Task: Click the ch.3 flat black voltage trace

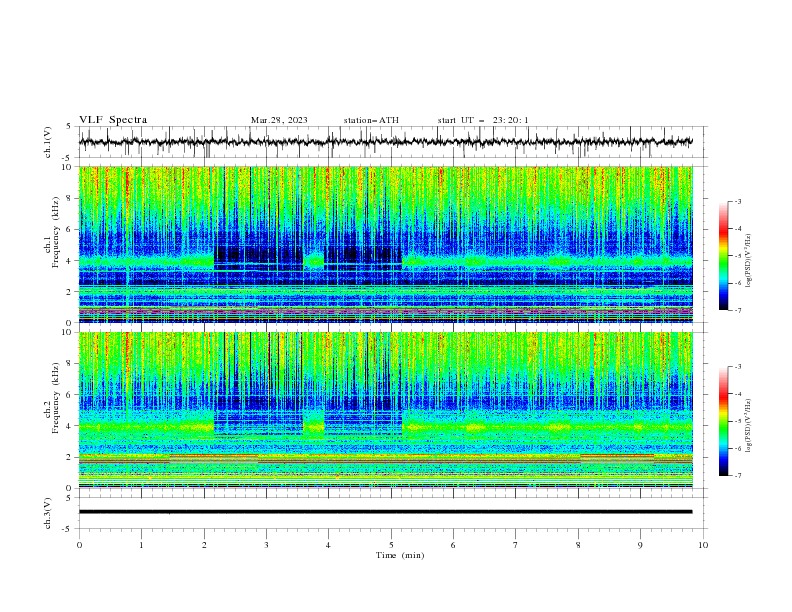Action: point(385,512)
